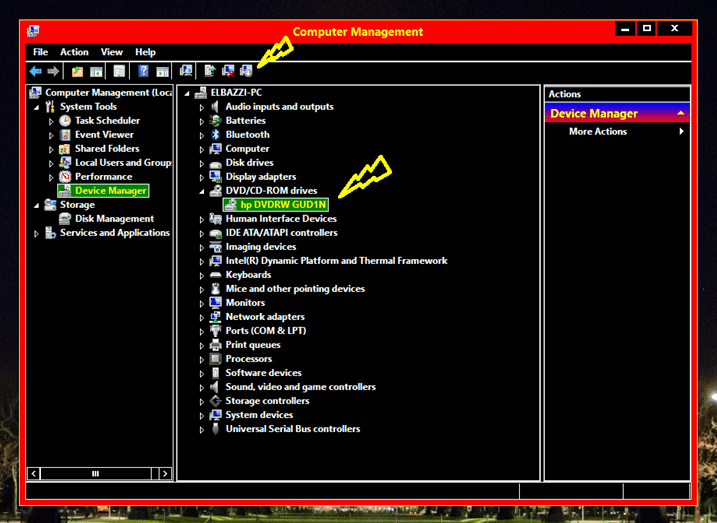Click the blue Help question mark icon
Image resolution: width=717 pixels, height=523 pixels.
click(144, 71)
